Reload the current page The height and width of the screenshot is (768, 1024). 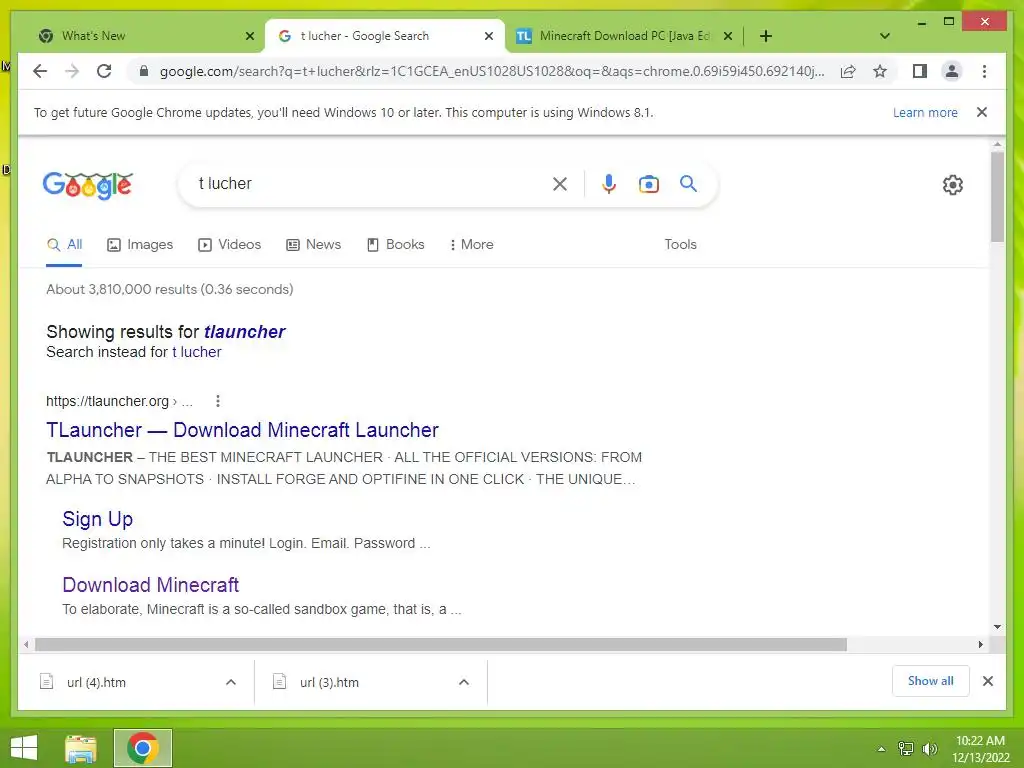[104, 71]
